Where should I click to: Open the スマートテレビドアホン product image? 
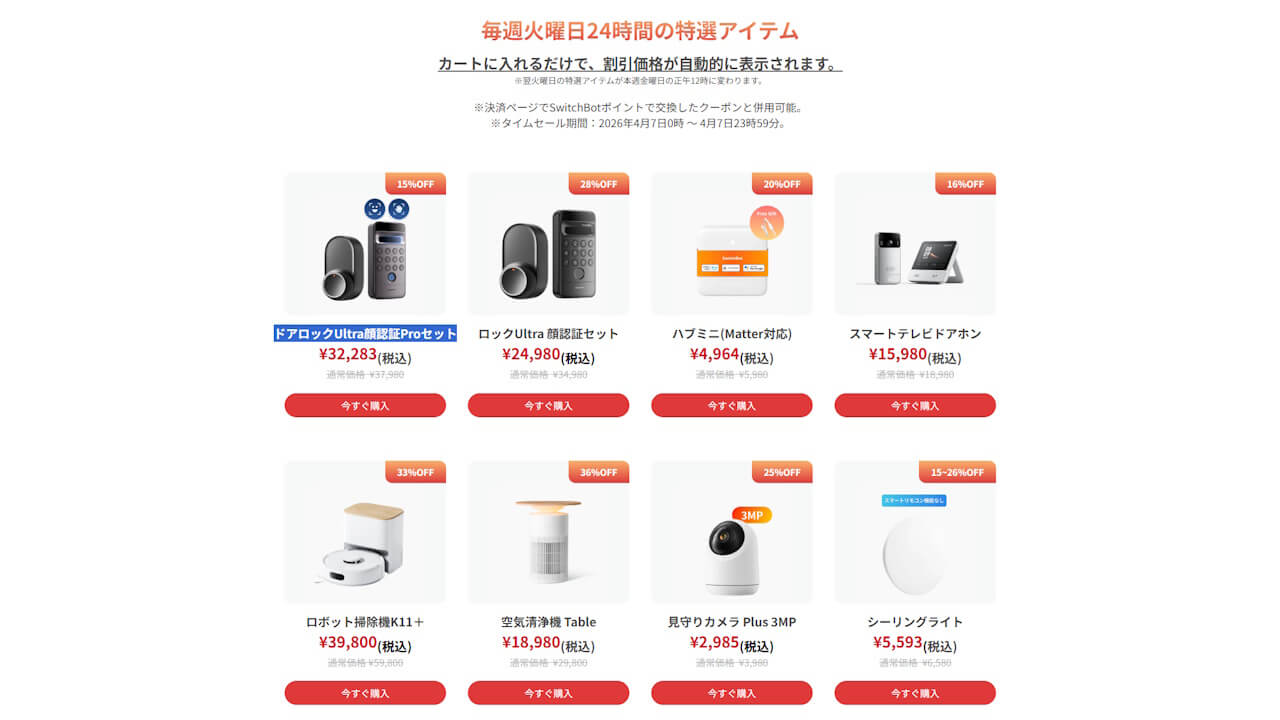pyautogui.click(x=915, y=244)
